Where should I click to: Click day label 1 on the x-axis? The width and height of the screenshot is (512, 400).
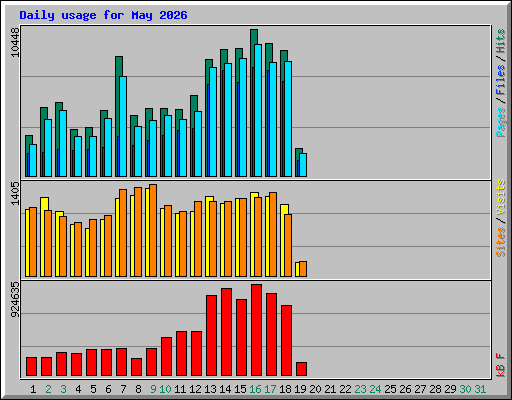[33, 389]
